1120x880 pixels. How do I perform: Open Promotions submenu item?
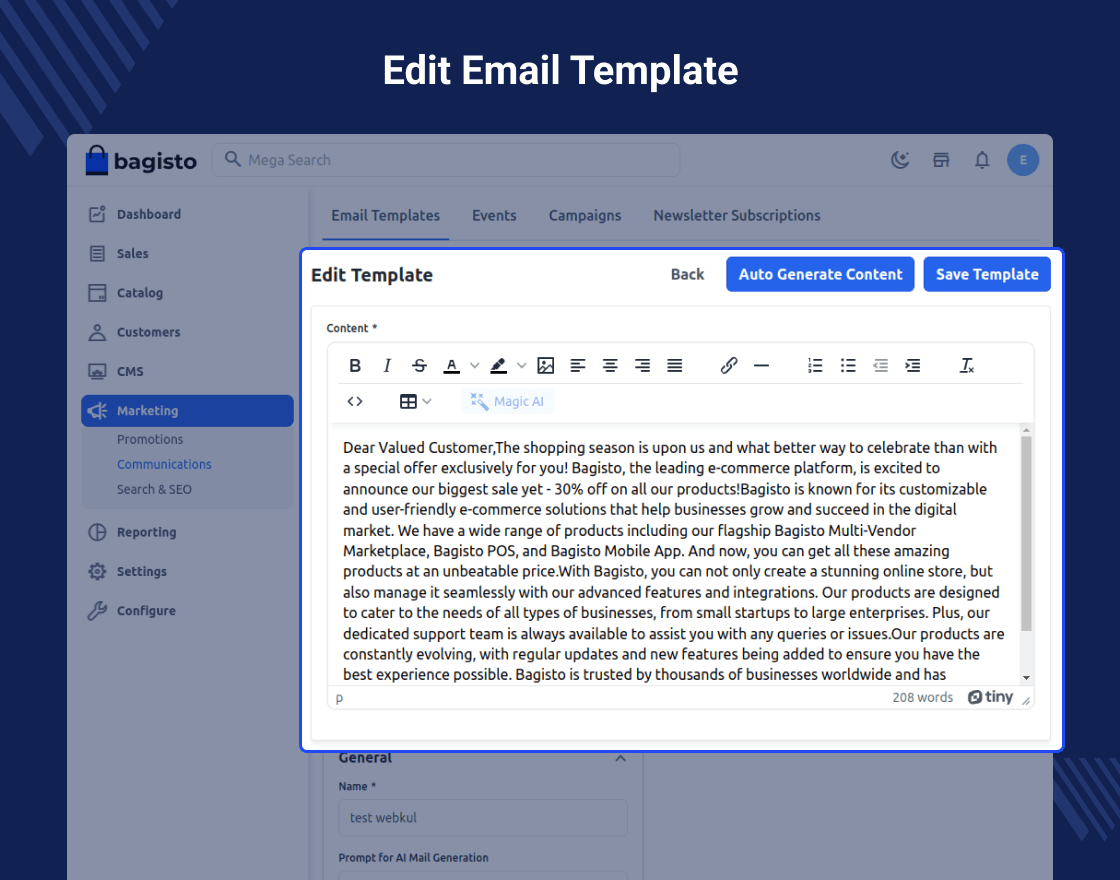(x=150, y=439)
